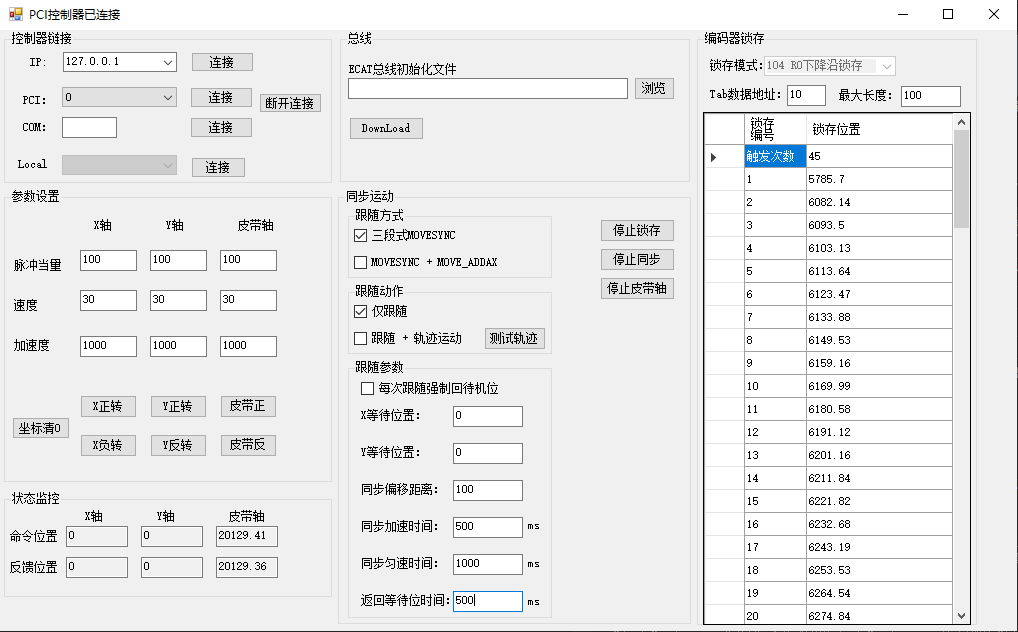This screenshot has height=632, width=1018.
Task: Click 锁存编号 column header
Action: pos(775,129)
